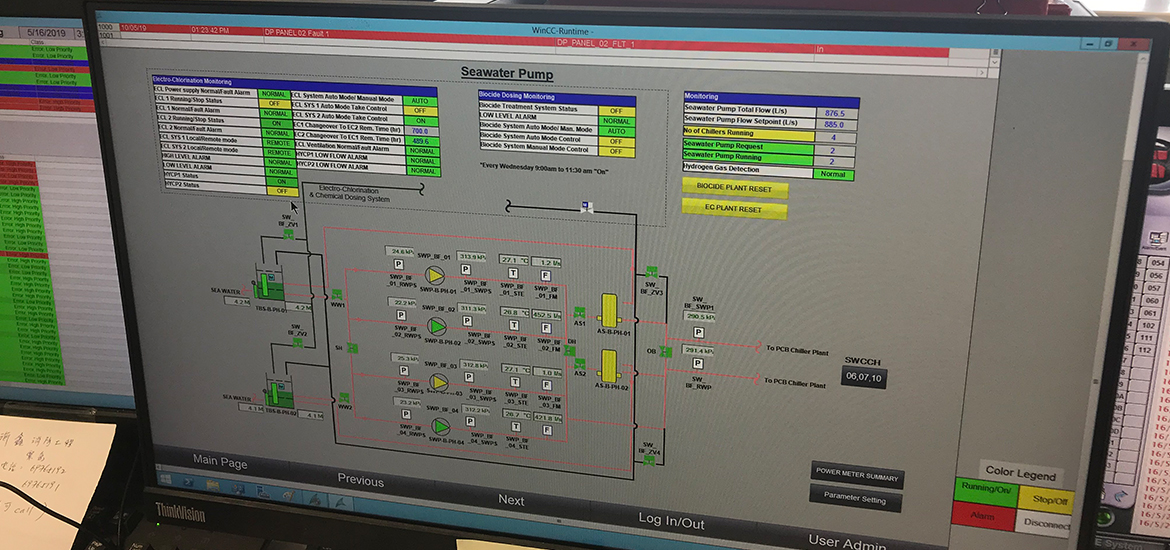The height and width of the screenshot is (550, 1170).
Task: Navigate to the Previous screen
Action: [x=360, y=480]
